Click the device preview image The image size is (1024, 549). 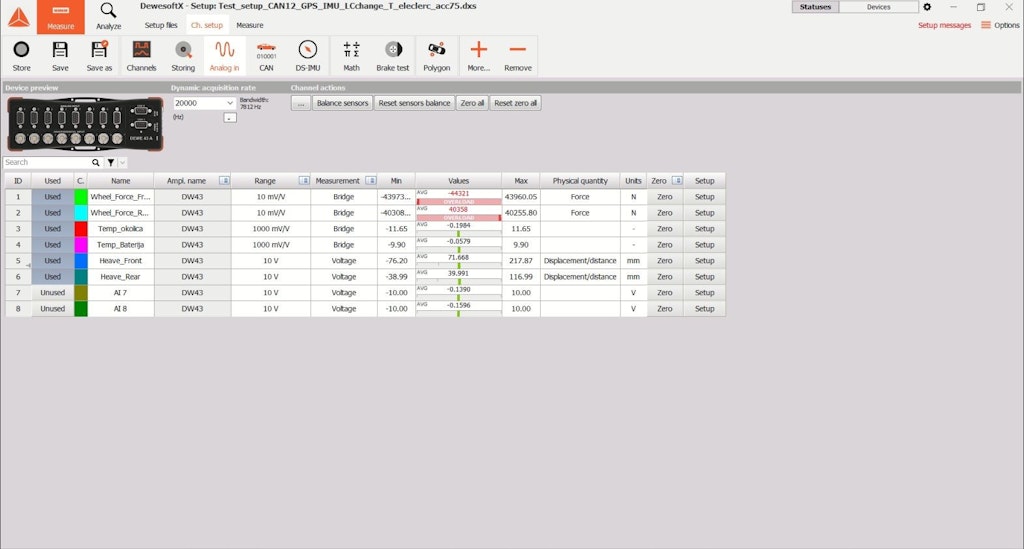(x=85, y=124)
